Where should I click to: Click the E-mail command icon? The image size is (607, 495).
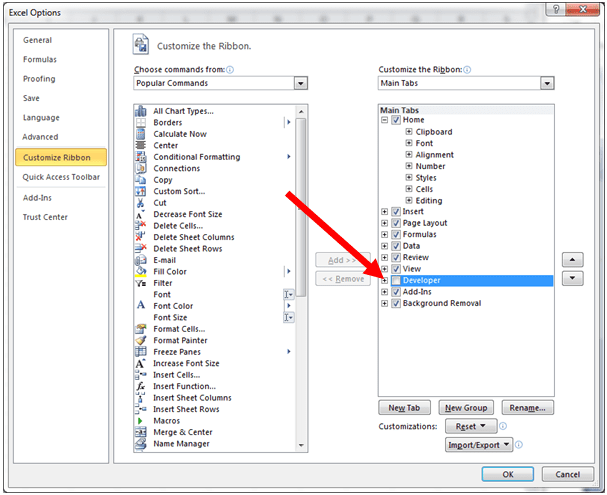[x=141, y=260]
